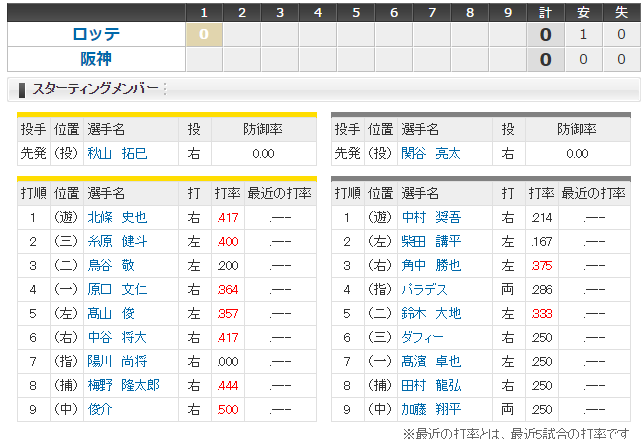Screen dimensions: 644x439
Task: Click 秋山 拓巳 ERA value 0.00
Action: coord(263,154)
